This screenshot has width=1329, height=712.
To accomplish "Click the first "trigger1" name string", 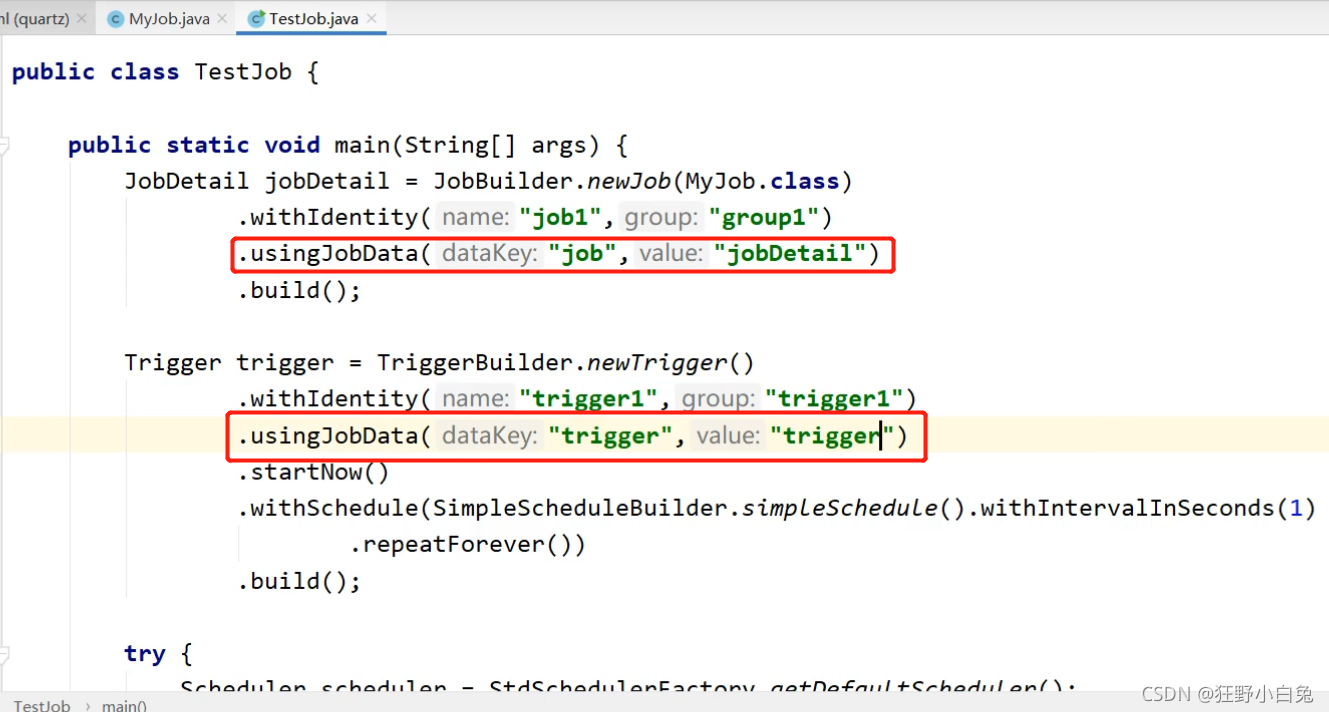I will click(x=588, y=399).
